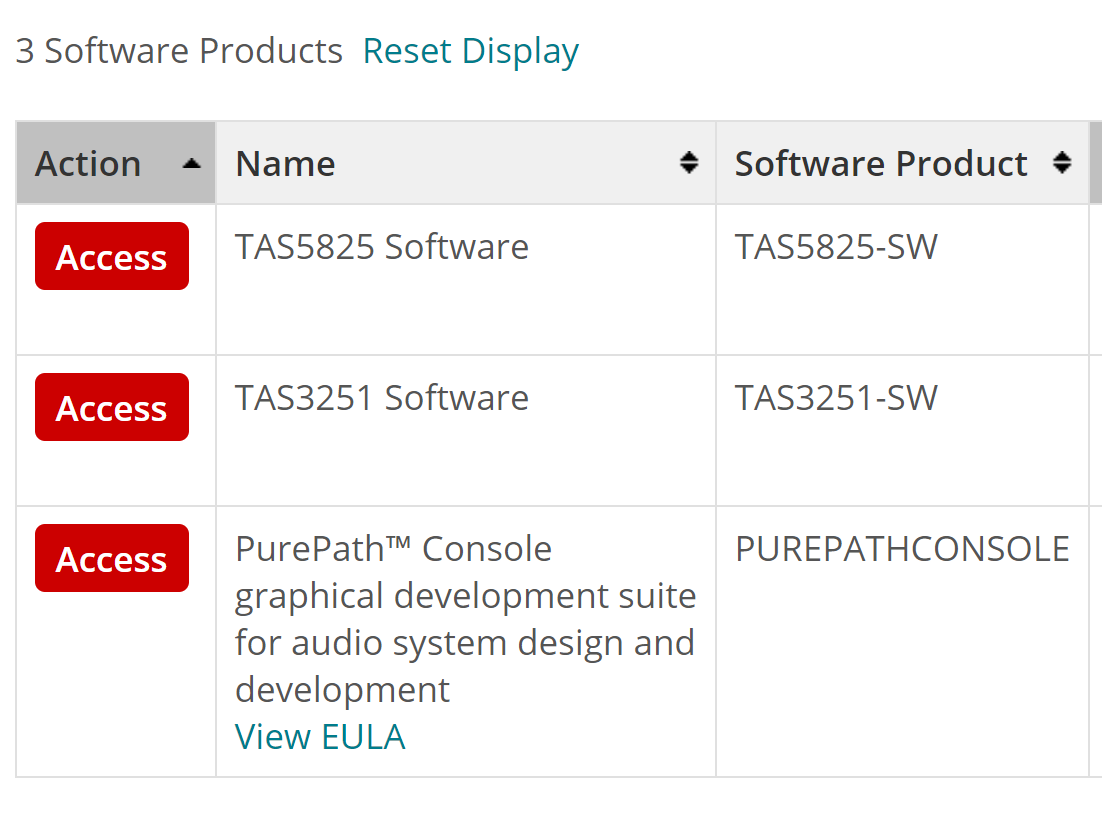This screenshot has width=1102, height=832.
Task: Click the Action column sort arrow
Action: [x=191, y=164]
